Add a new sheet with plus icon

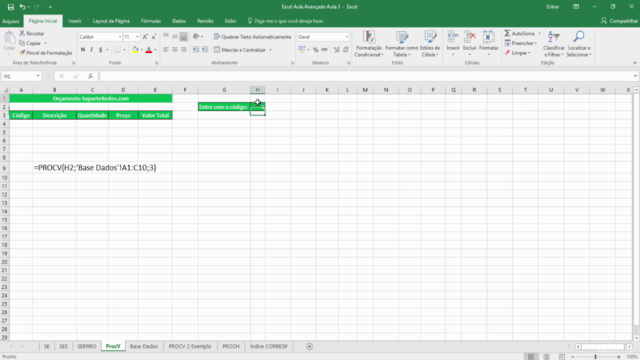click(309, 347)
